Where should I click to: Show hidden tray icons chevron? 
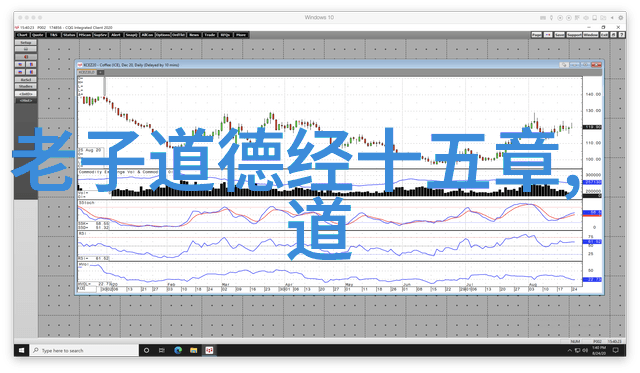[569, 350]
